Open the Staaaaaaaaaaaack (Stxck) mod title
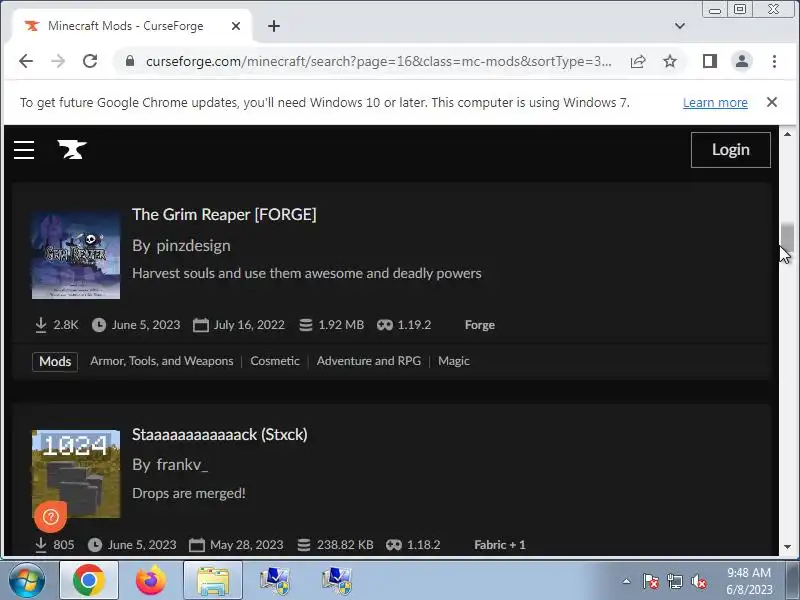 pos(220,434)
